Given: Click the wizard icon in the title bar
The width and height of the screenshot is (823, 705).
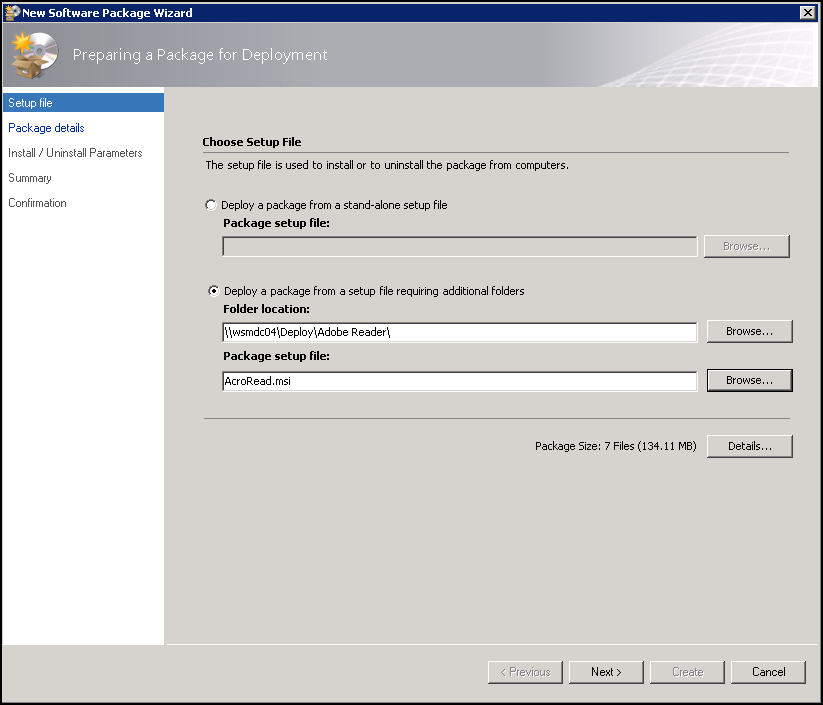Looking at the screenshot, I should (10, 12).
